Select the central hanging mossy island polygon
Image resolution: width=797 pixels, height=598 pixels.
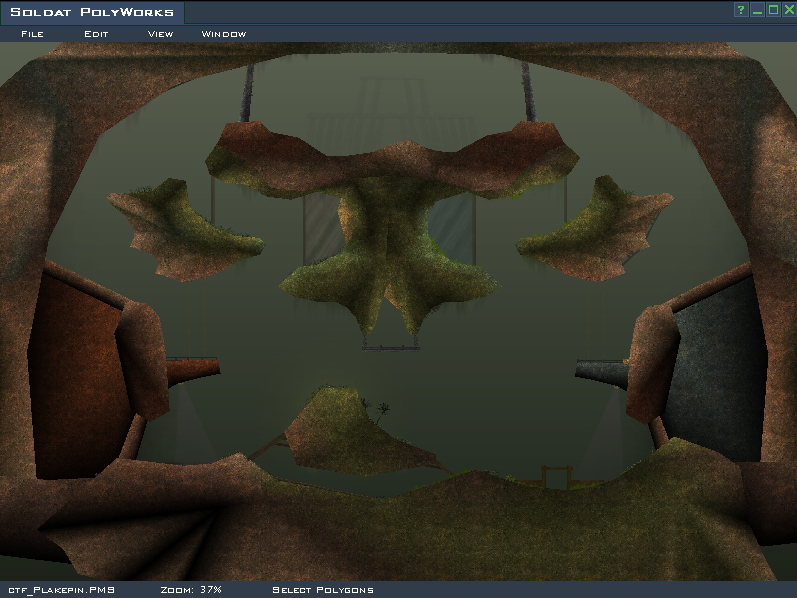pyautogui.click(x=390, y=250)
